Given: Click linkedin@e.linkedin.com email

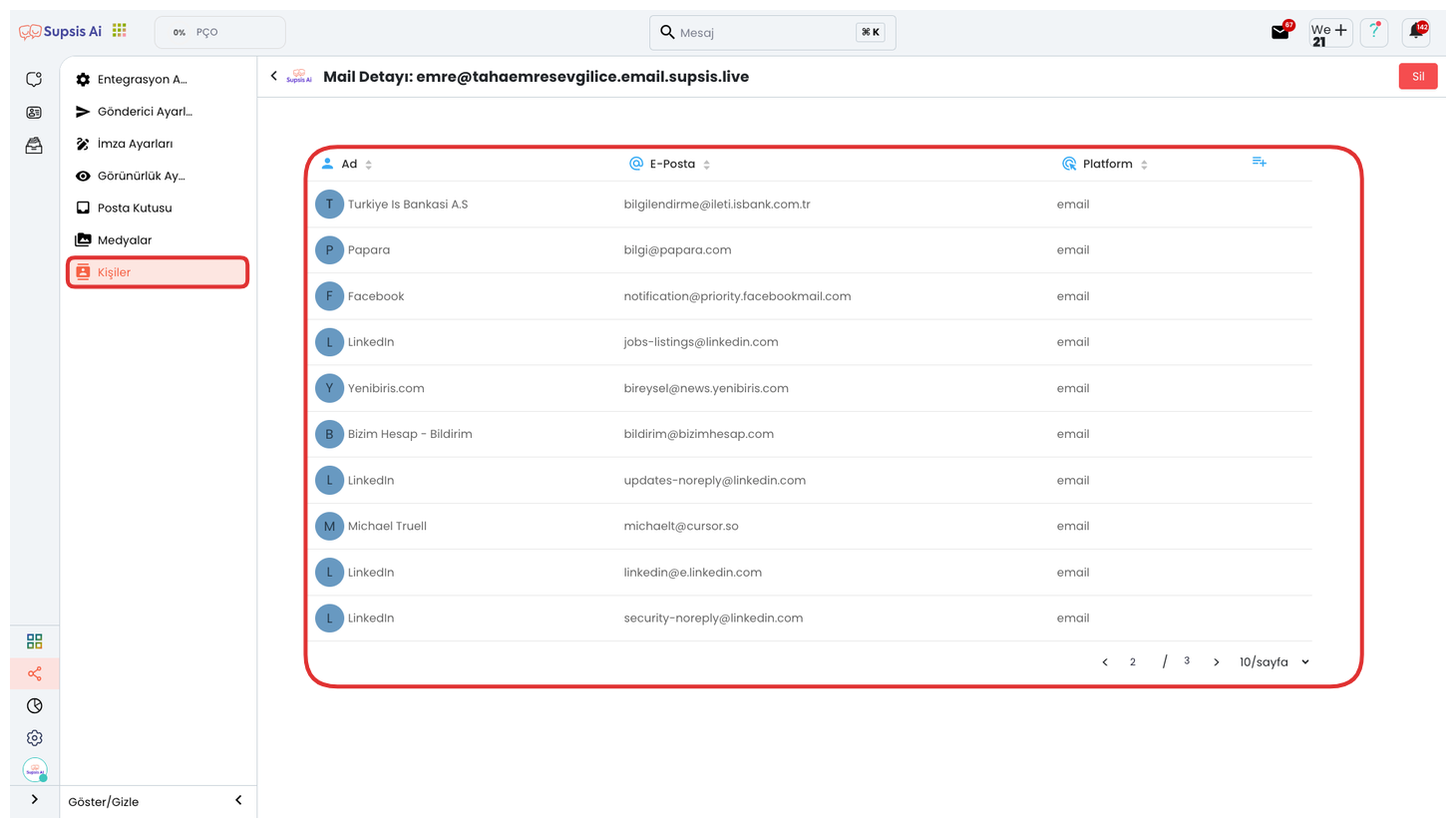Looking at the screenshot, I should click(692, 573).
